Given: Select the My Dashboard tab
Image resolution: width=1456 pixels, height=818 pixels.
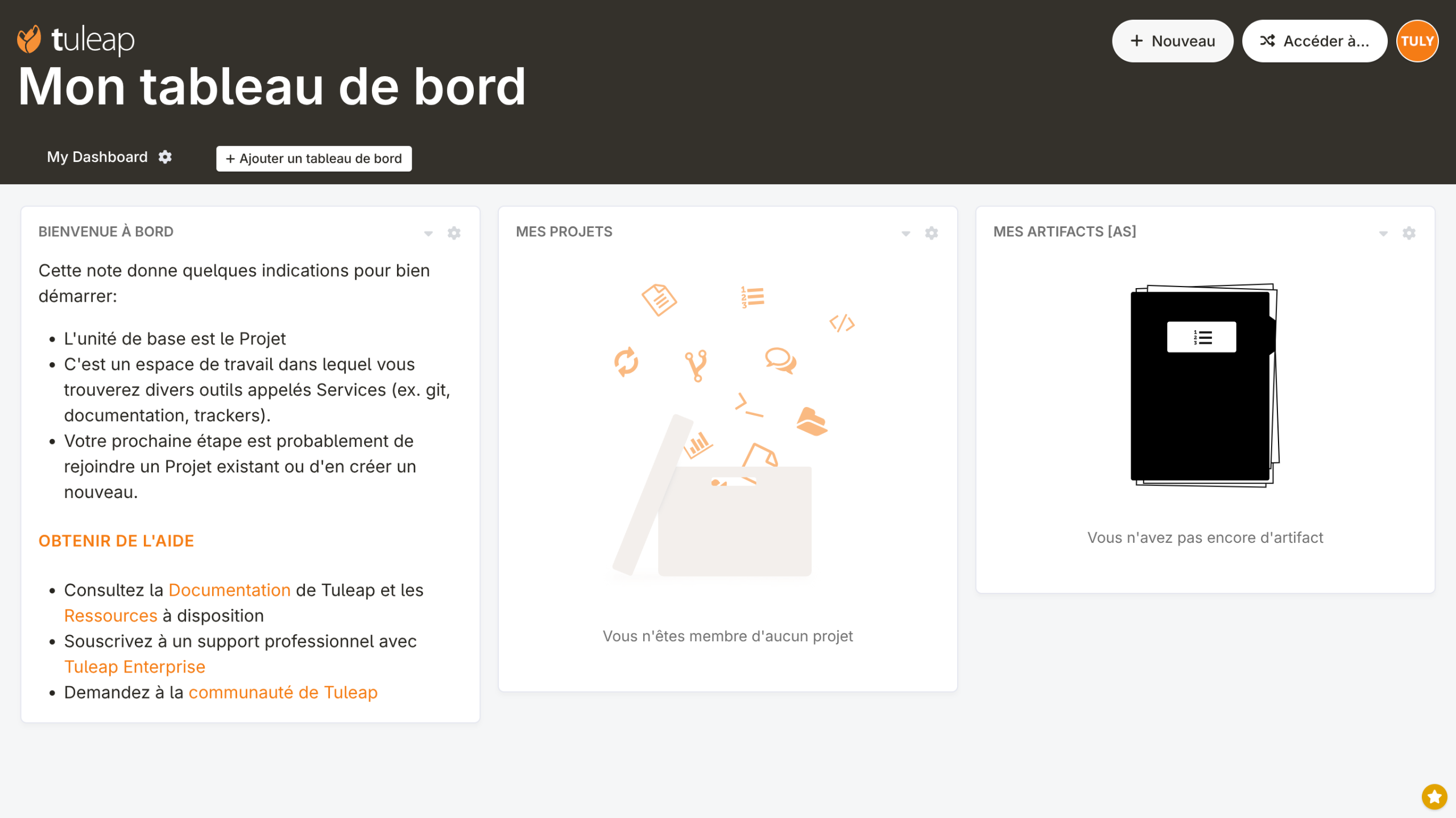Looking at the screenshot, I should click(x=97, y=157).
